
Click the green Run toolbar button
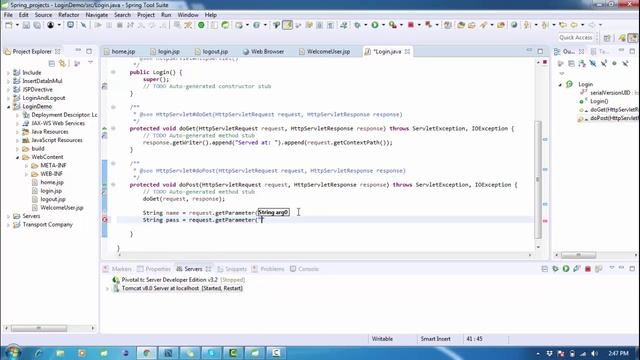click(x=375, y=25)
